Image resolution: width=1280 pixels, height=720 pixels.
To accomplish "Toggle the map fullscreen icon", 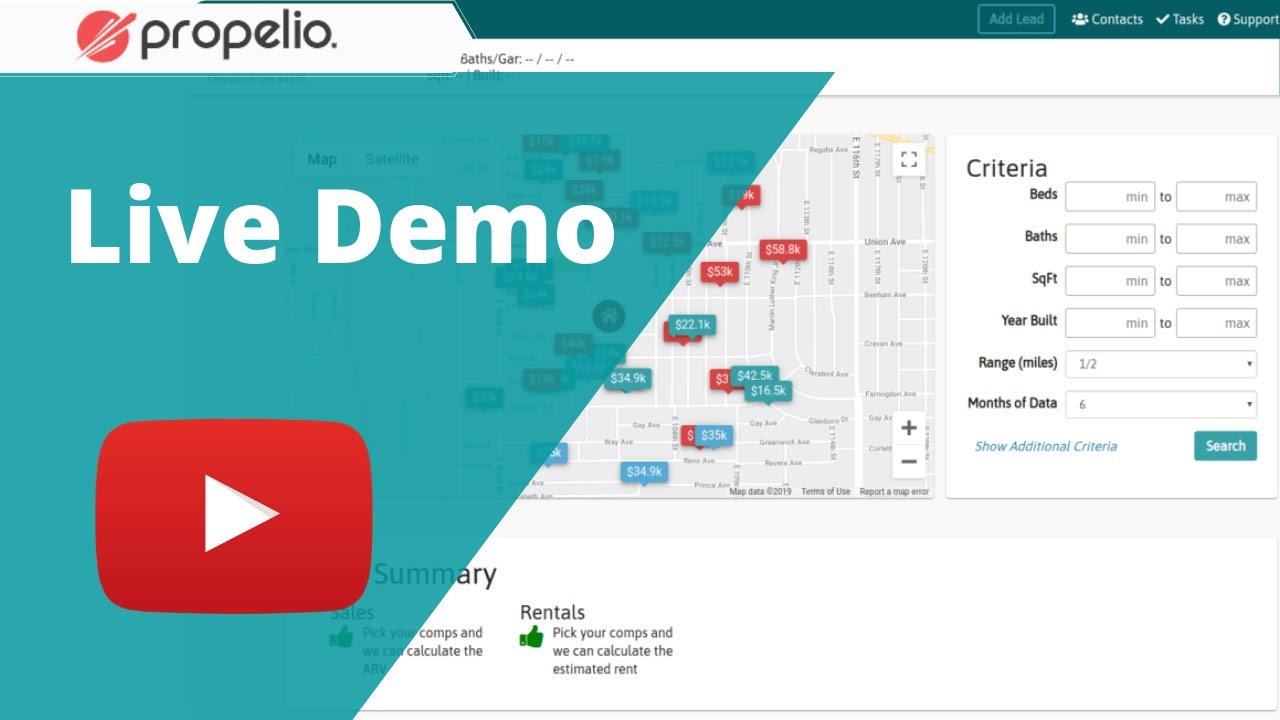I will pos(908,159).
